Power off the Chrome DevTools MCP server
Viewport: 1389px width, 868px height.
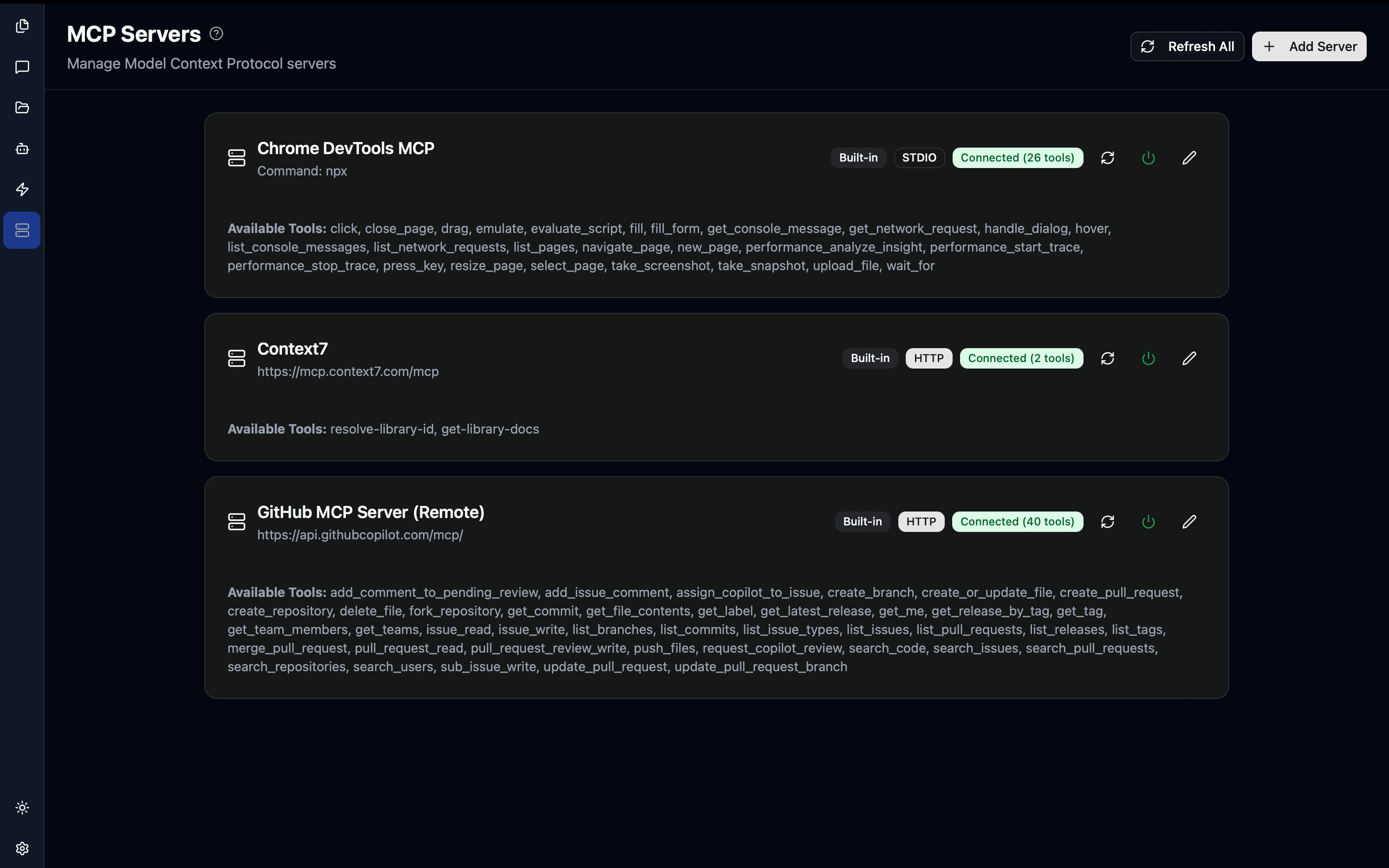pos(1148,157)
